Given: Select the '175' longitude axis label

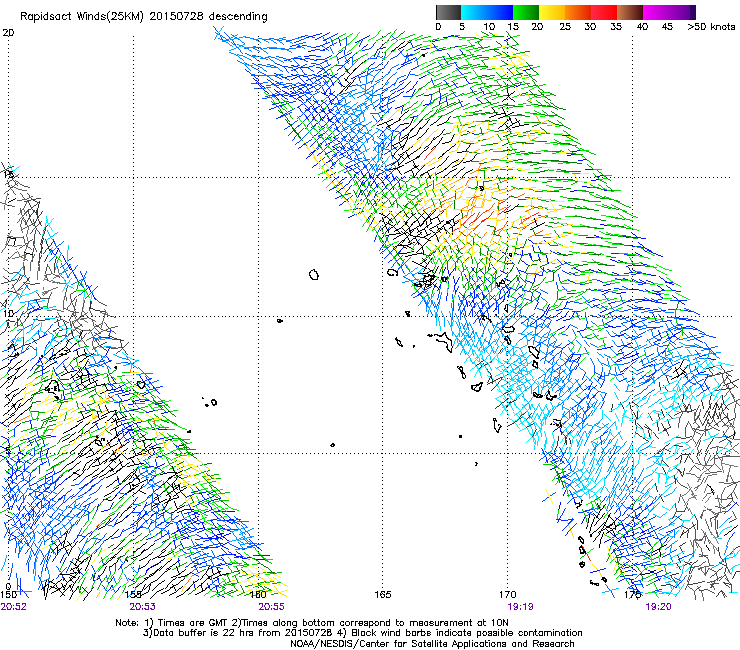Looking at the screenshot, I should point(632,594).
